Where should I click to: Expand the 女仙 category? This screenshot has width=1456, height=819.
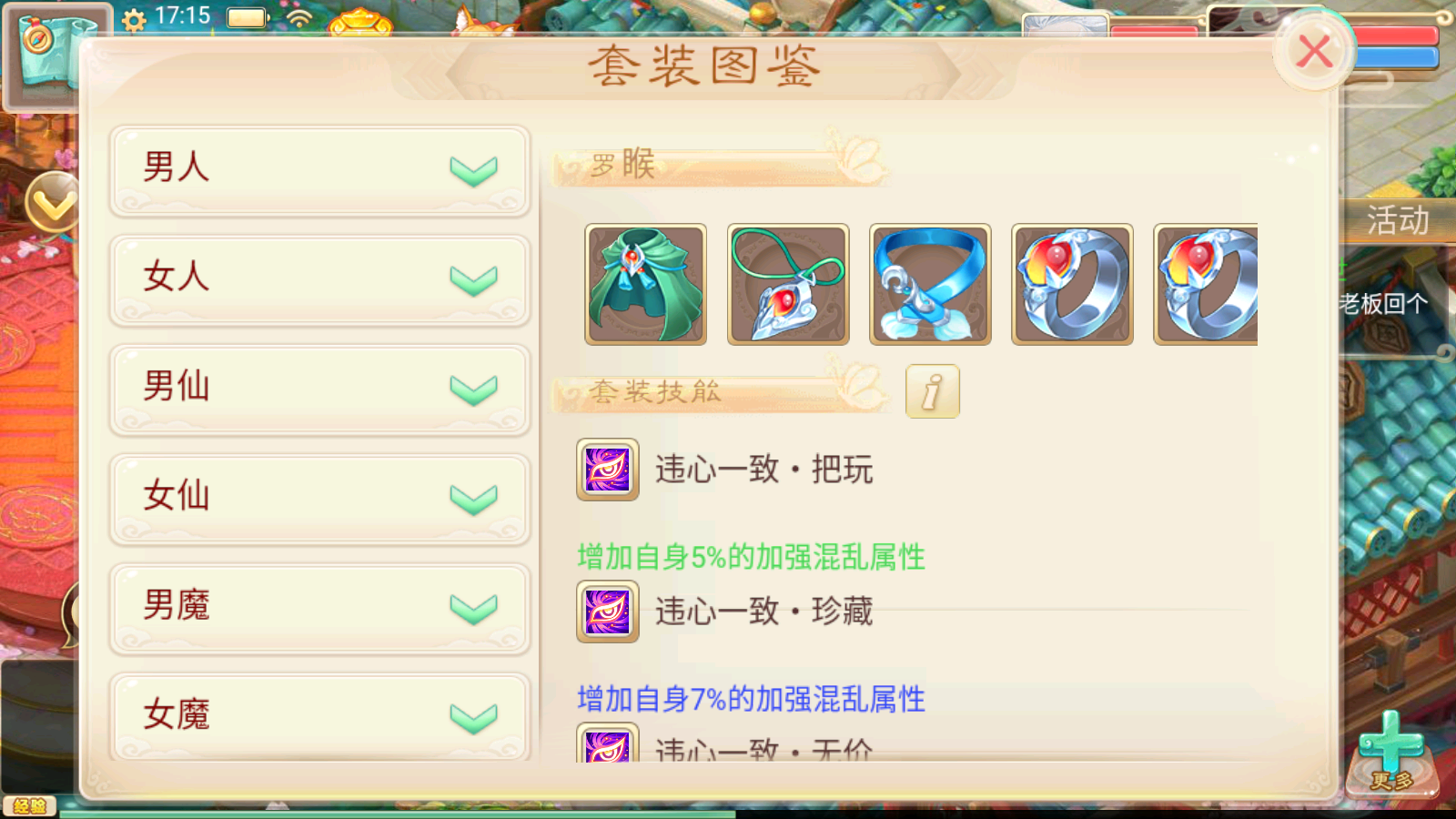point(319,499)
